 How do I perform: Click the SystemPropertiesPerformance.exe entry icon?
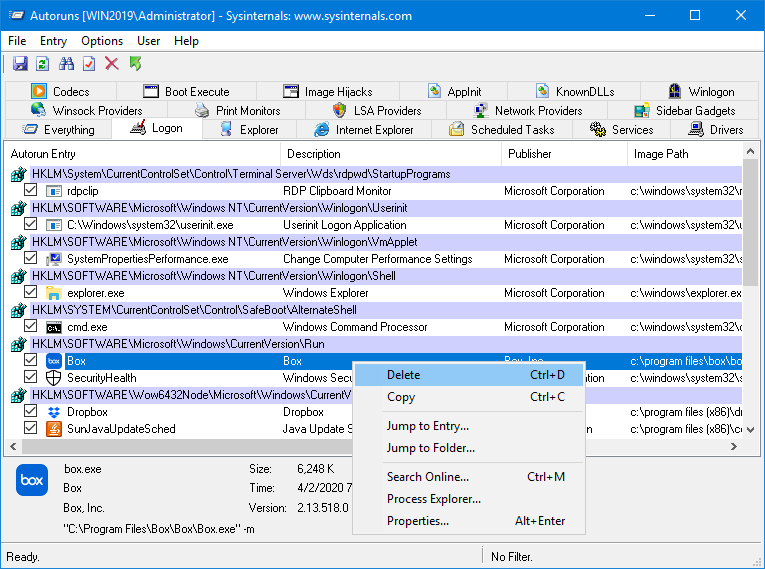(x=54, y=259)
